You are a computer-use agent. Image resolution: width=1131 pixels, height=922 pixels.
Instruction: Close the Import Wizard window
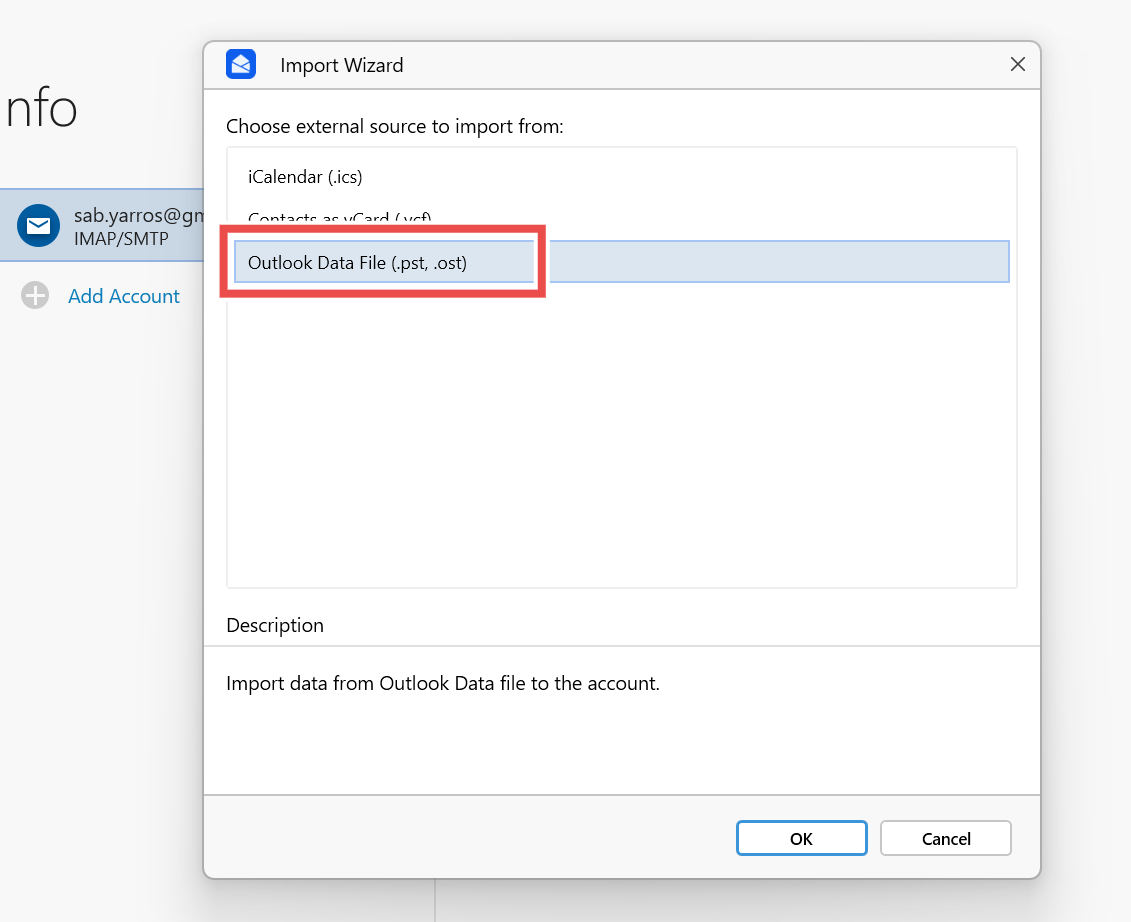click(1017, 64)
